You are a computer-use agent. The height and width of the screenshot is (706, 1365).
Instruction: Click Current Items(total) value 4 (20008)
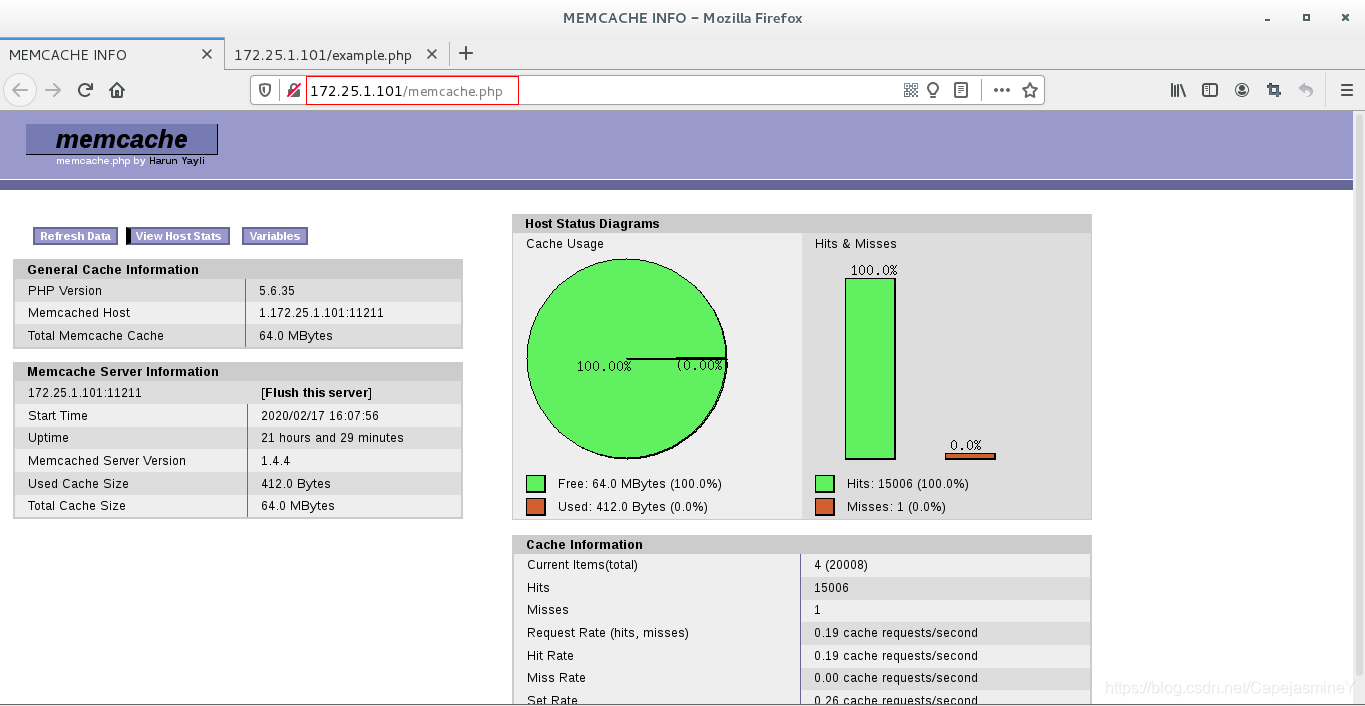pyautogui.click(x=841, y=565)
